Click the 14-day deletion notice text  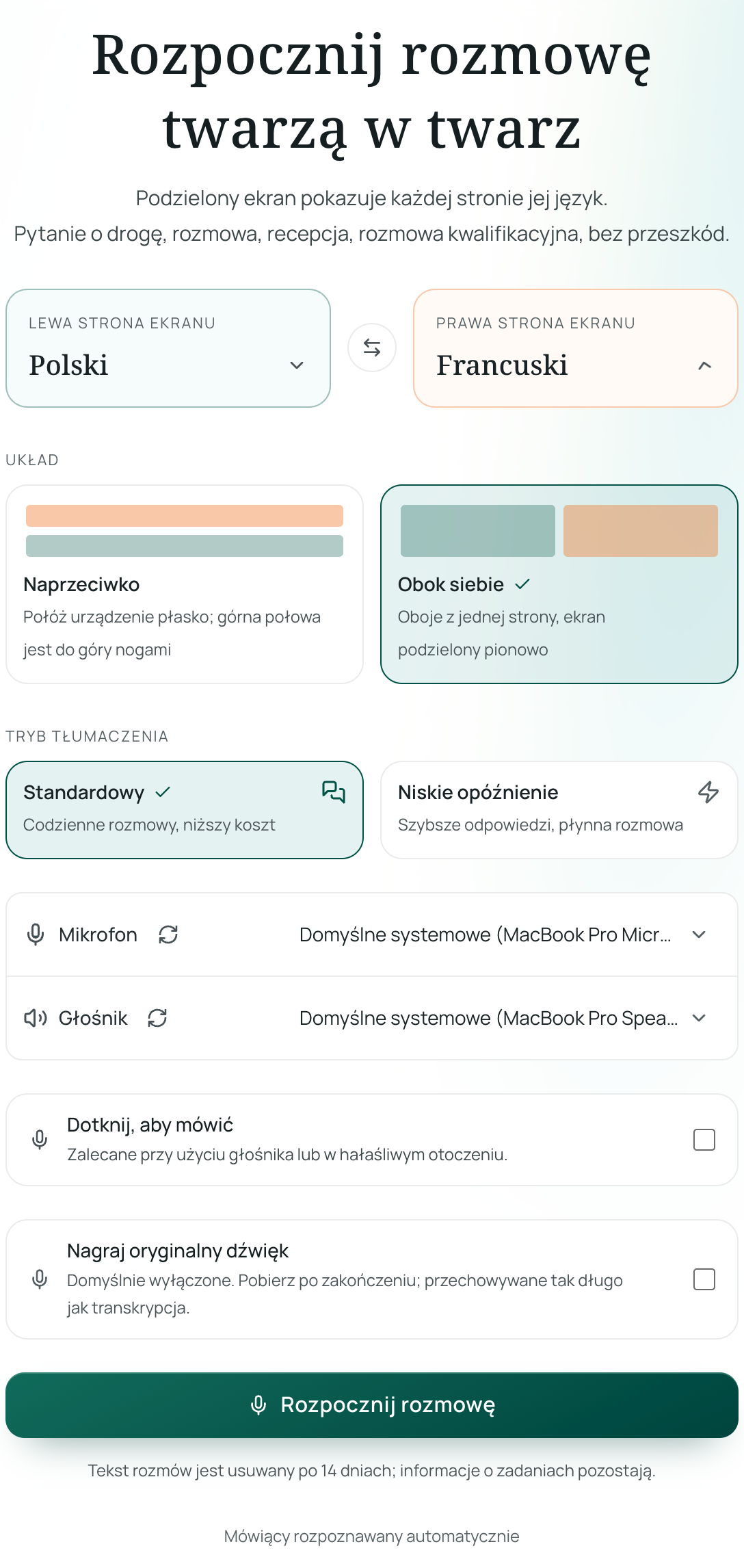372,1471
